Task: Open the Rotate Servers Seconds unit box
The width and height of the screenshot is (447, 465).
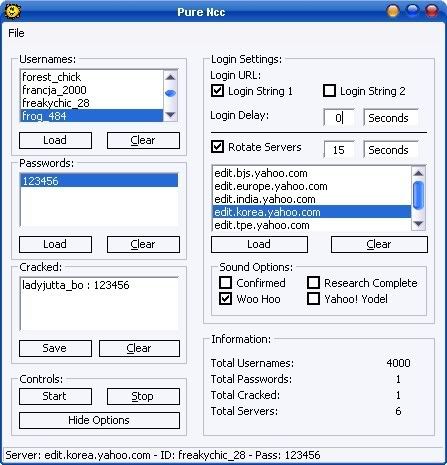Action: pos(391,150)
